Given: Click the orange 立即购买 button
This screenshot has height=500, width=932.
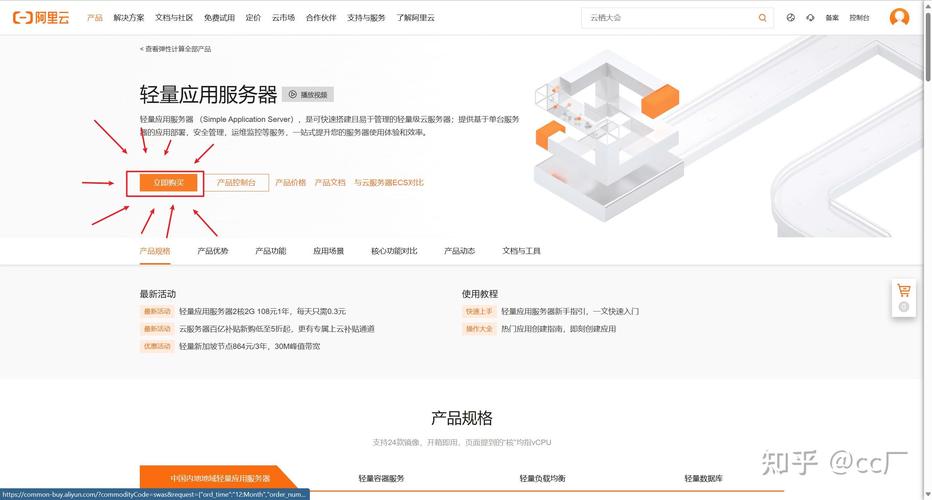Looking at the screenshot, I should [169, 183].
